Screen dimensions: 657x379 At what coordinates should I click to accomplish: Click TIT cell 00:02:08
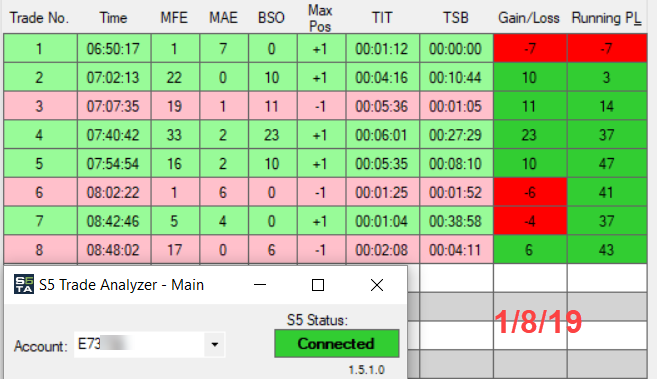point(382,250)
